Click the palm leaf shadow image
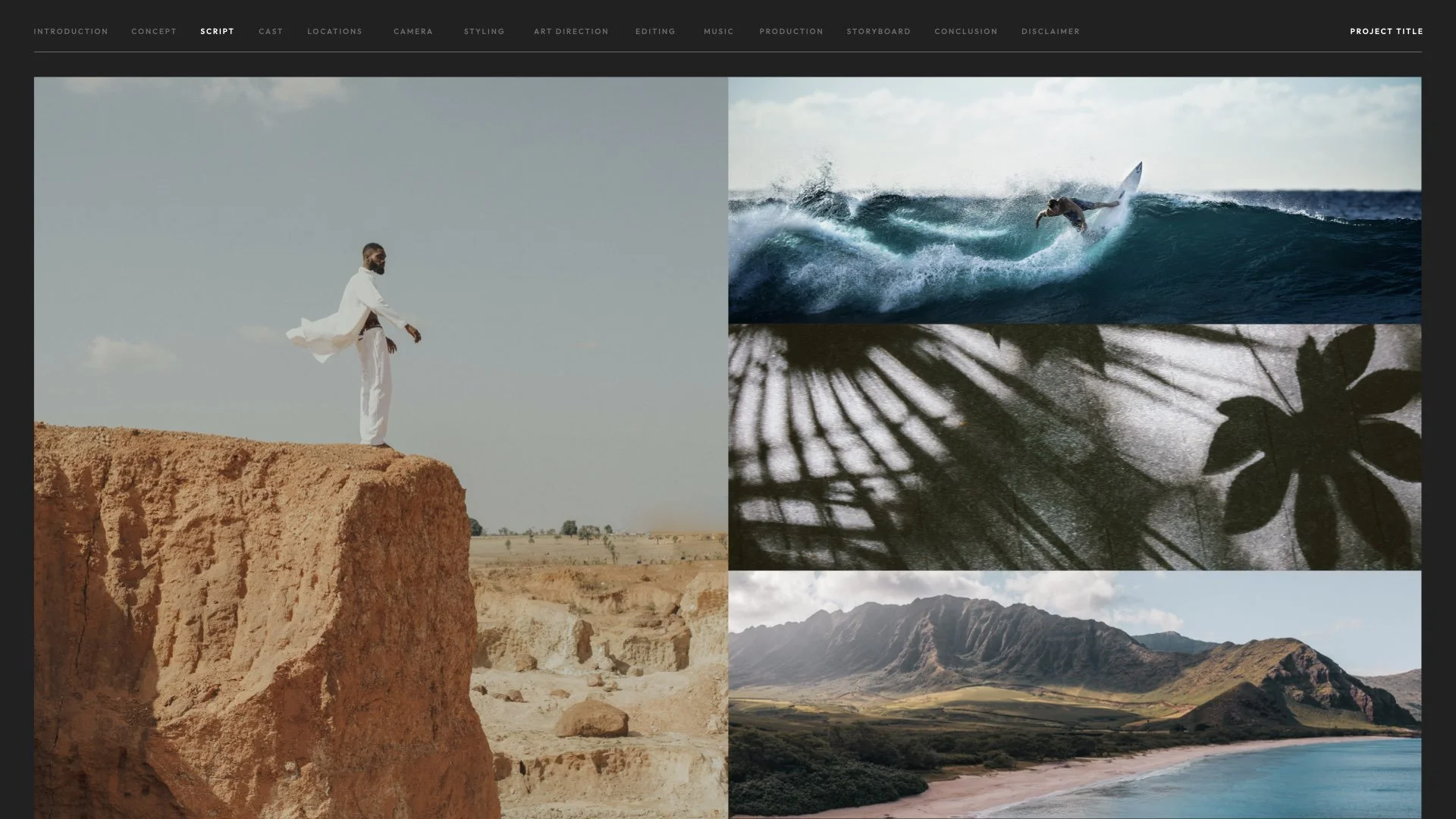 [x=1075, y=447]
